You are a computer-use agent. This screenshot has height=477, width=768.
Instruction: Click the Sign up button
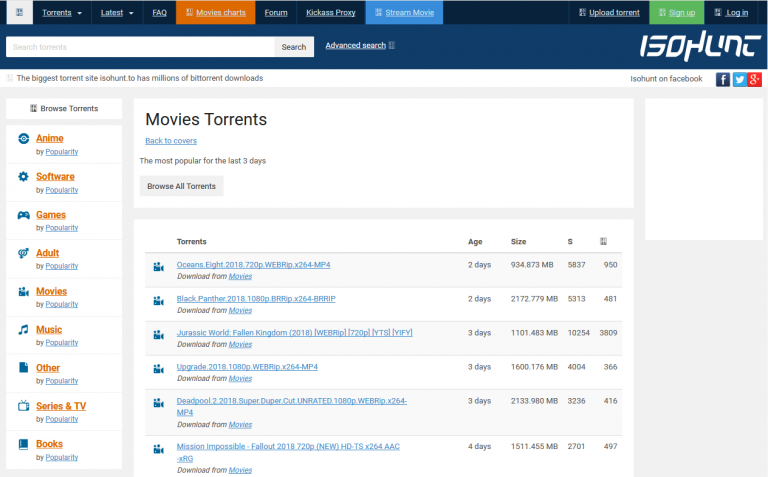[676, 12]
